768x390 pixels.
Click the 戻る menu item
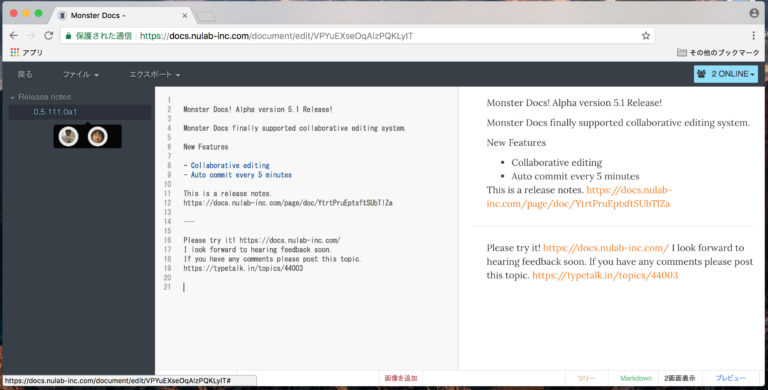(25, 74)
